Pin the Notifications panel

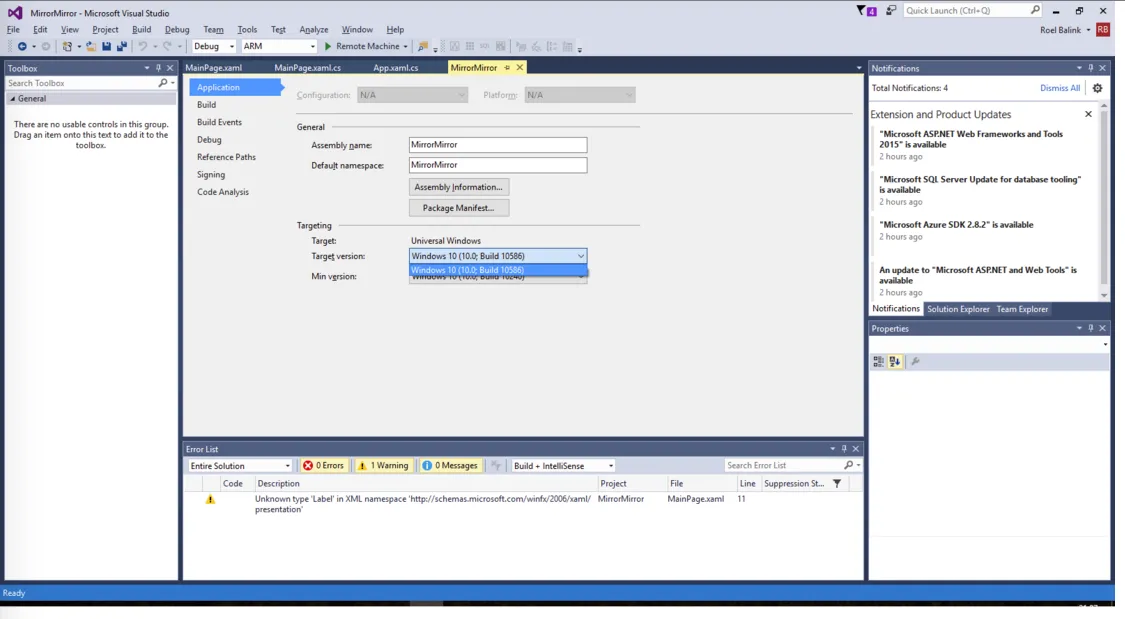1090,68
